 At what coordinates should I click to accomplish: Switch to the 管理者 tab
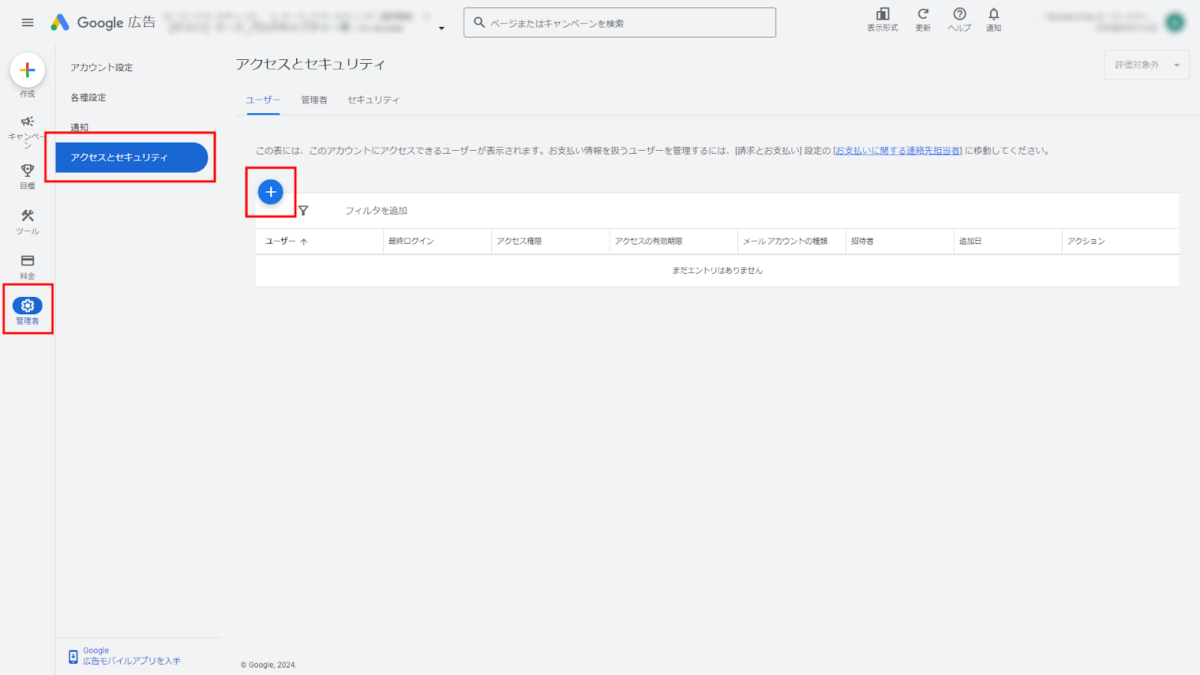[x=314, y=100]
